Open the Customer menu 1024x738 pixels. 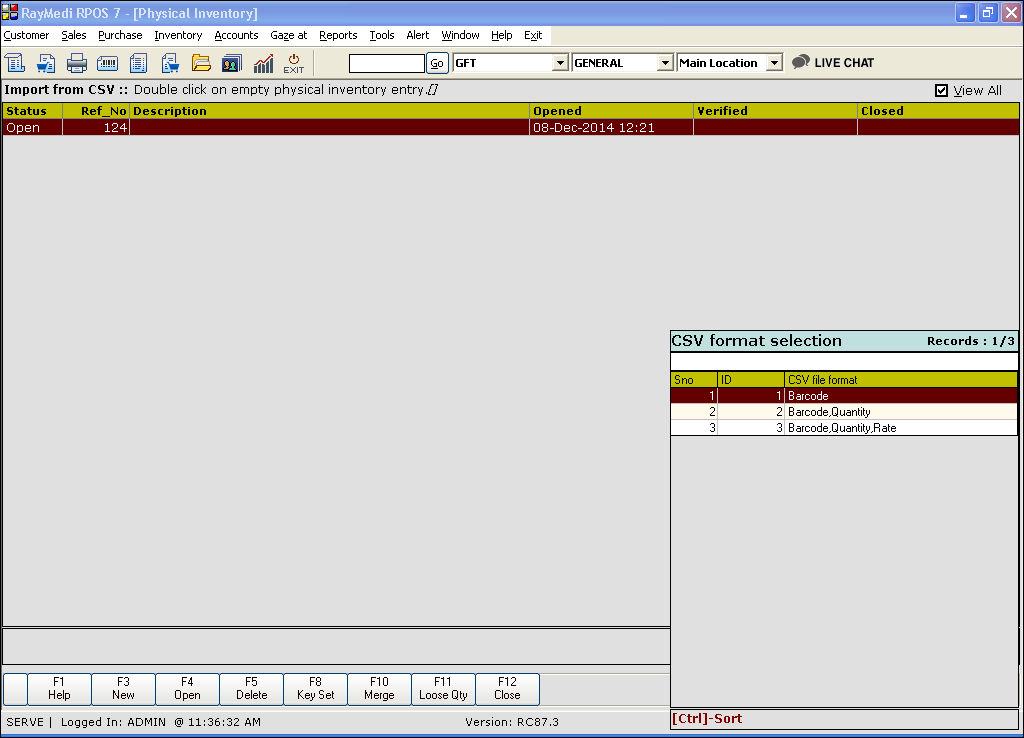coord(26,35)
